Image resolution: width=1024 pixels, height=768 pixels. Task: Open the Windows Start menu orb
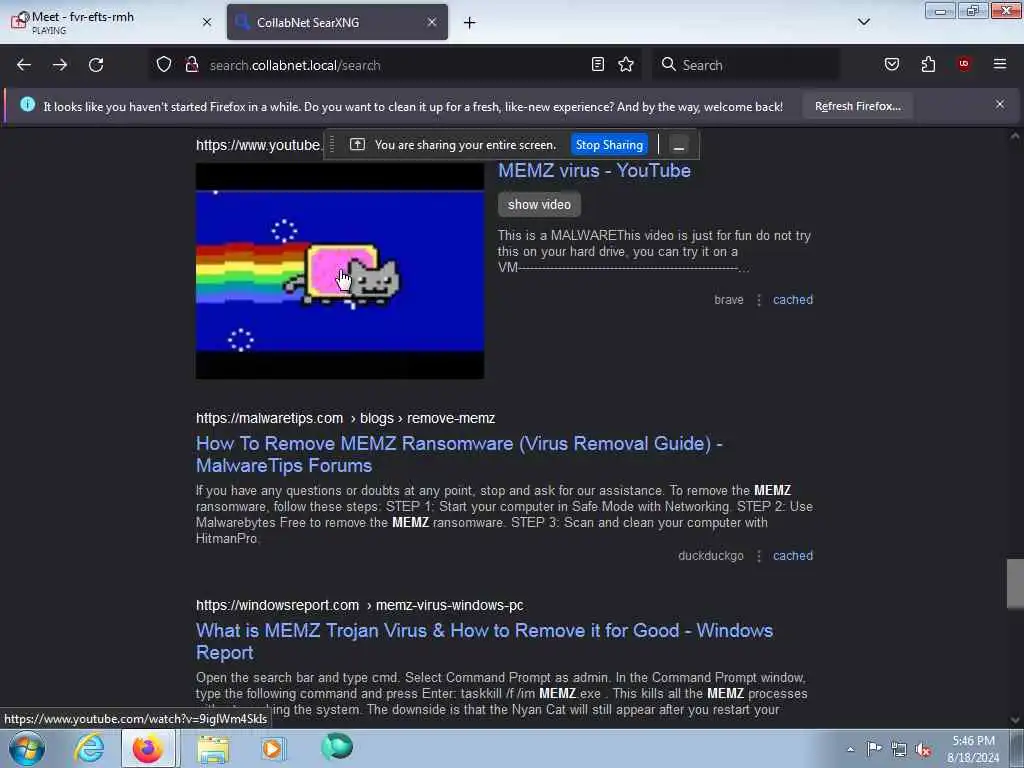pos(27,748)
